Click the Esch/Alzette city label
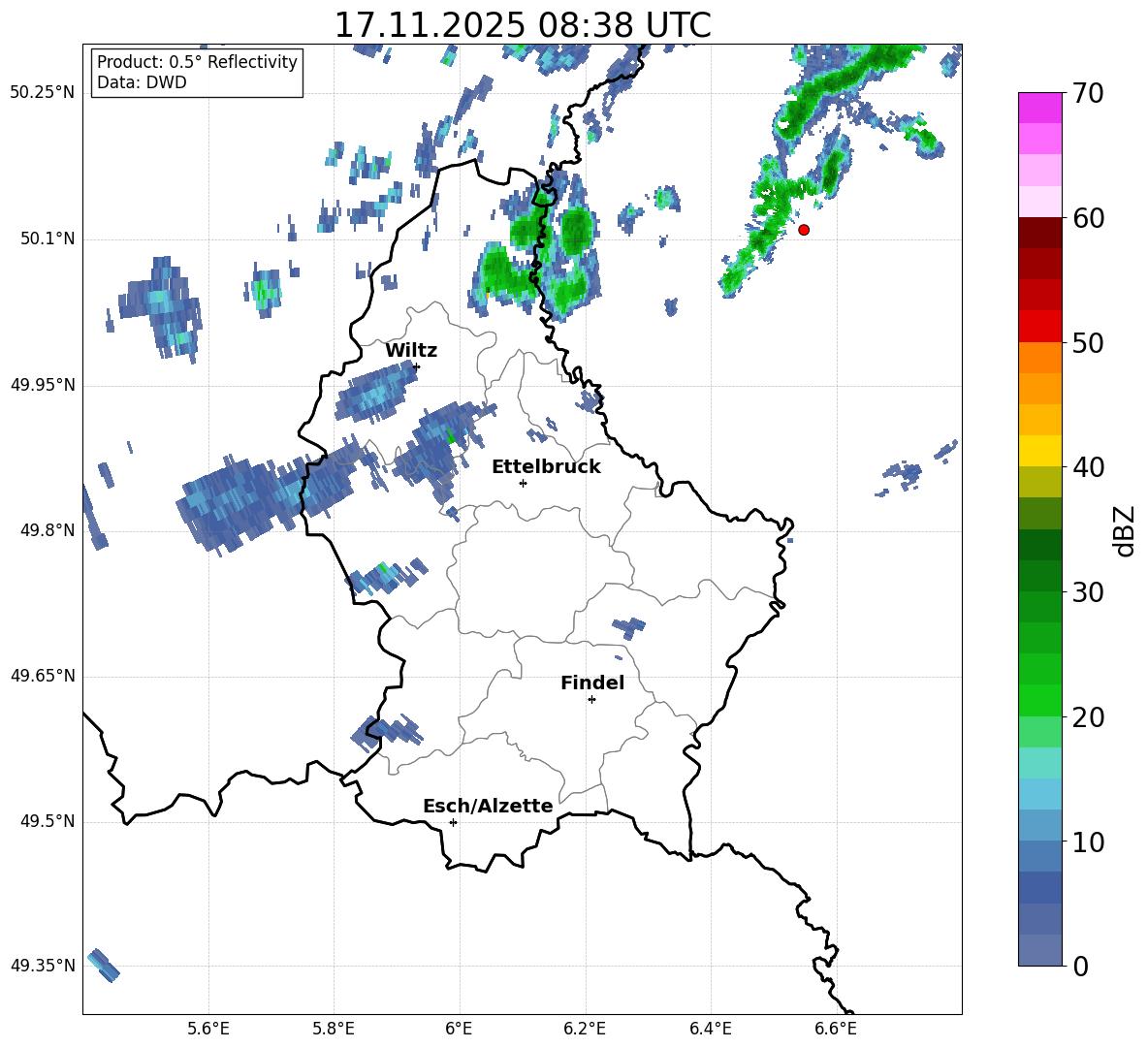The height and width of the screenshot is (1048, 1148). (488, 806)
